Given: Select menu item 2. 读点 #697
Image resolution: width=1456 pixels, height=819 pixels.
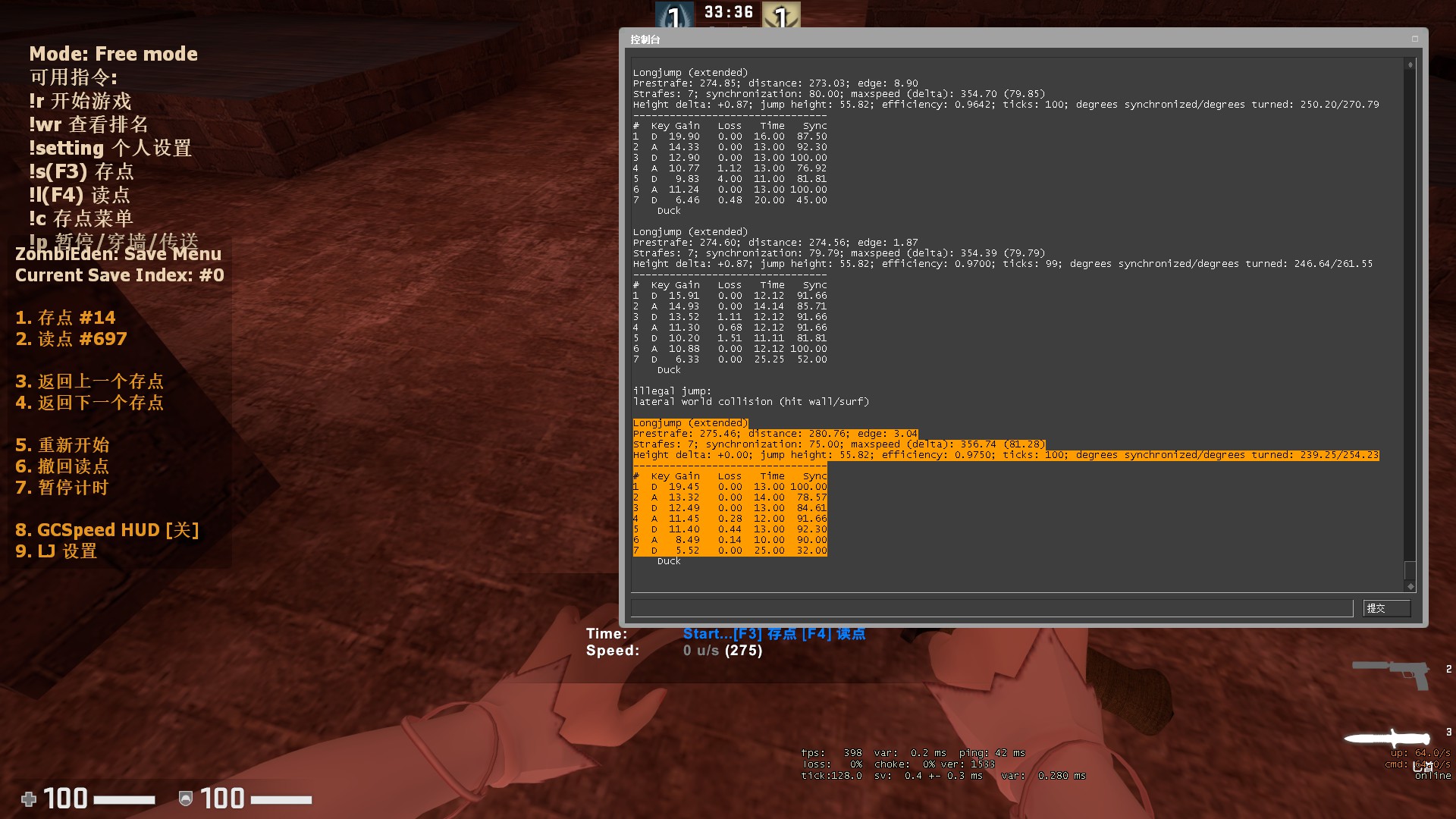Looking at the screenshot, I should (71, 339).
